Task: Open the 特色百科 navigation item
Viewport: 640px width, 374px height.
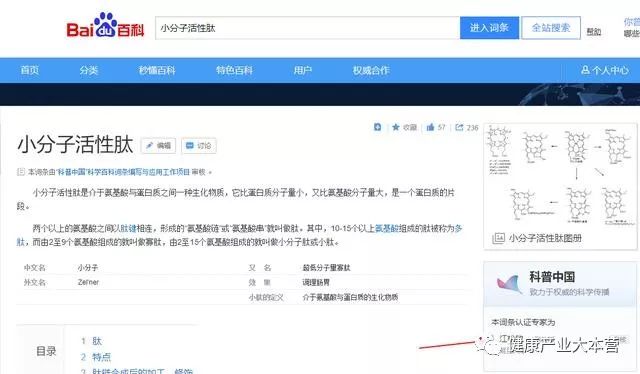Action: 234,70
